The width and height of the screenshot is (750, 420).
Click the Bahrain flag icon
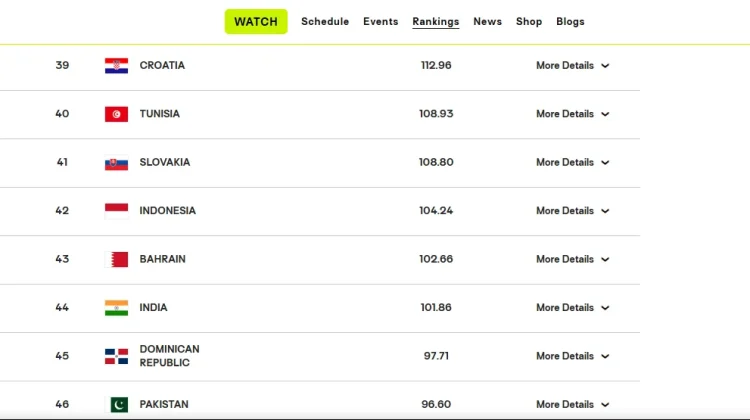[116, 259]
